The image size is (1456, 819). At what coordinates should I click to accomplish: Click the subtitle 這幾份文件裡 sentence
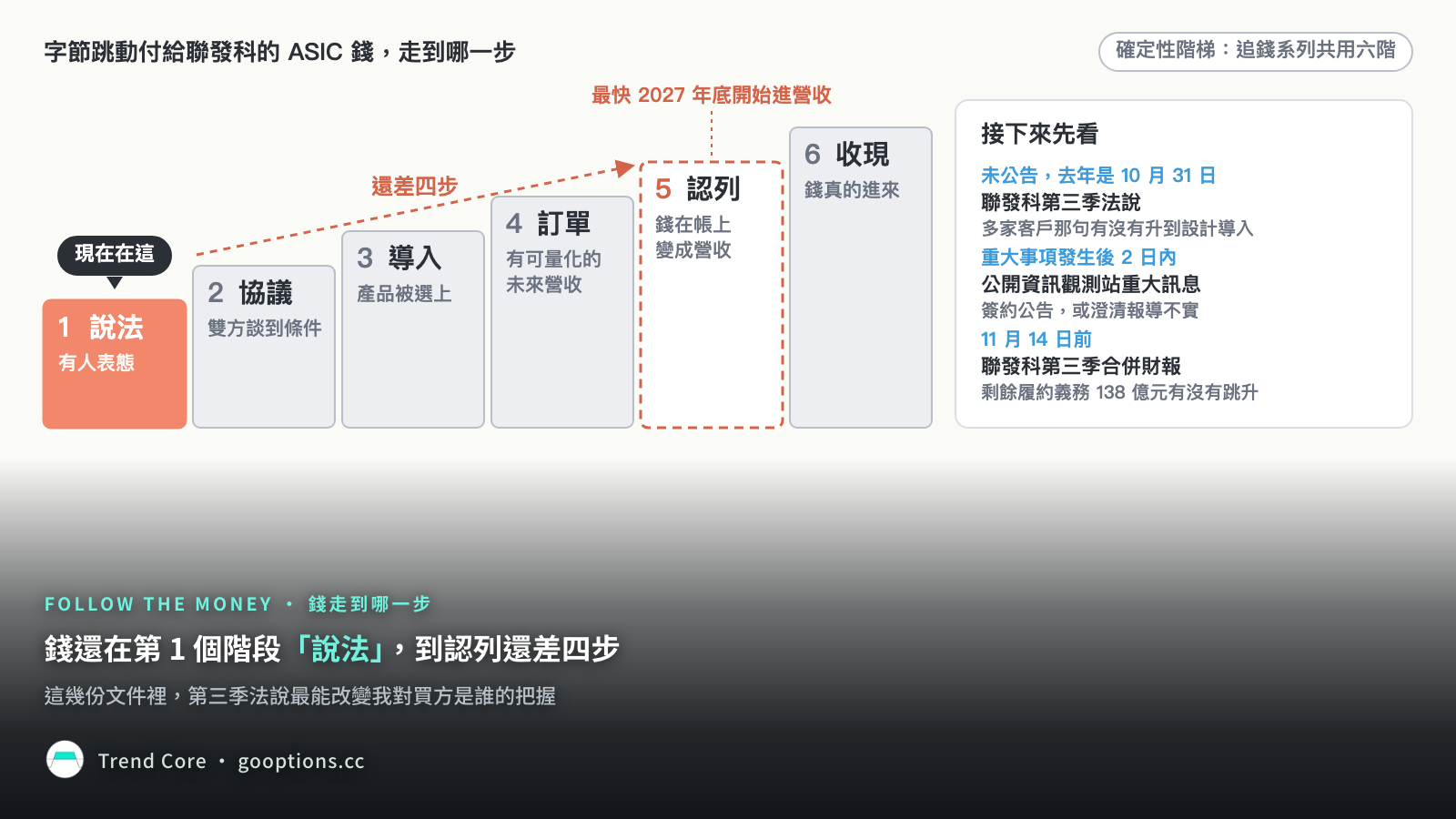point(299,696)
